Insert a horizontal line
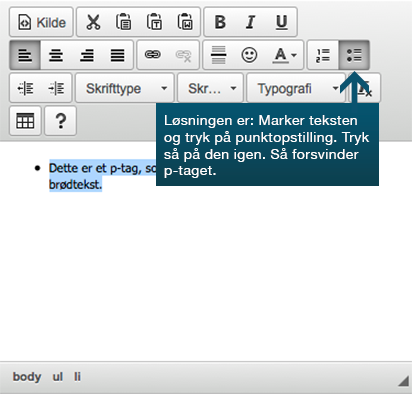Viewport: 412px width, 394px height. click(x=219, y=55)
